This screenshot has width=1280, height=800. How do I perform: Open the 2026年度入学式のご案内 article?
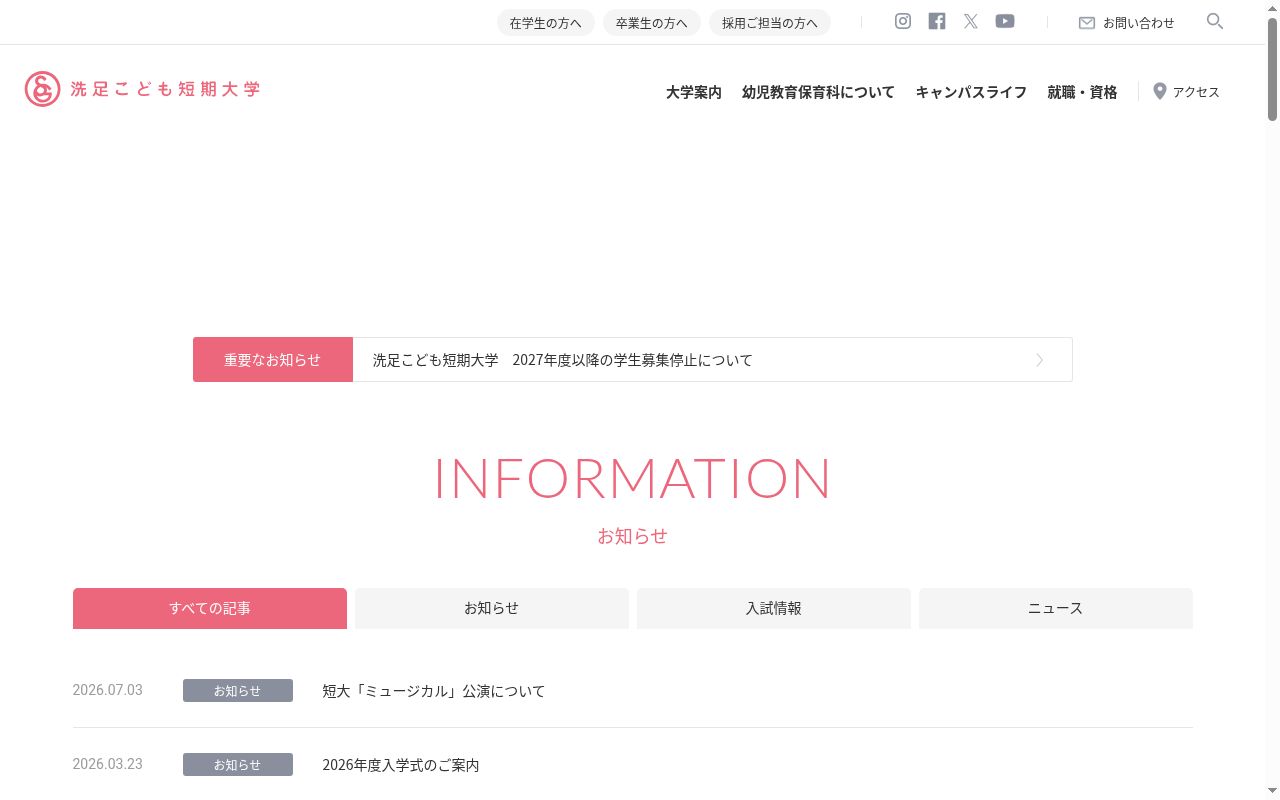click(x=401, y=765)
